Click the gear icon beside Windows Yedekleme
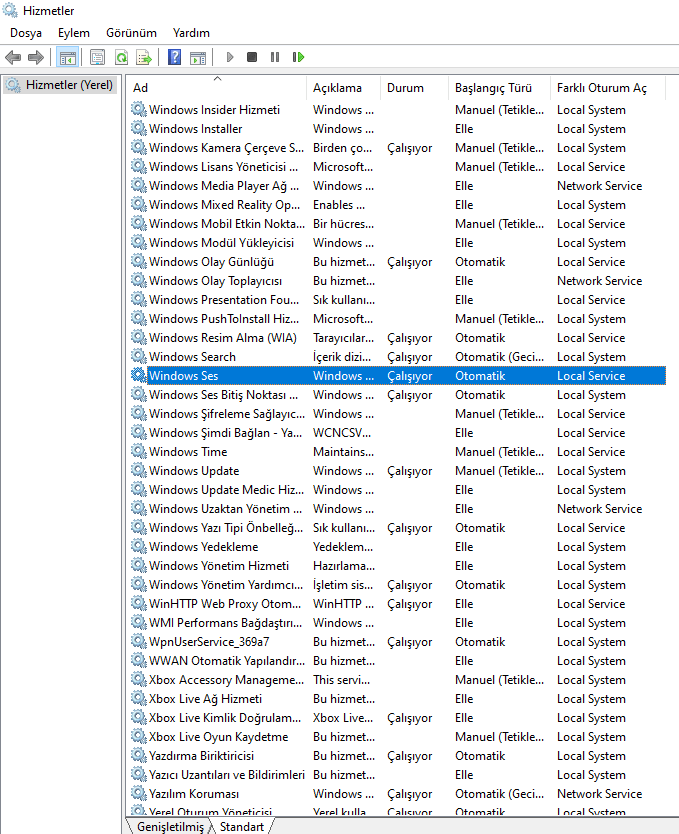 coord(139,546)
